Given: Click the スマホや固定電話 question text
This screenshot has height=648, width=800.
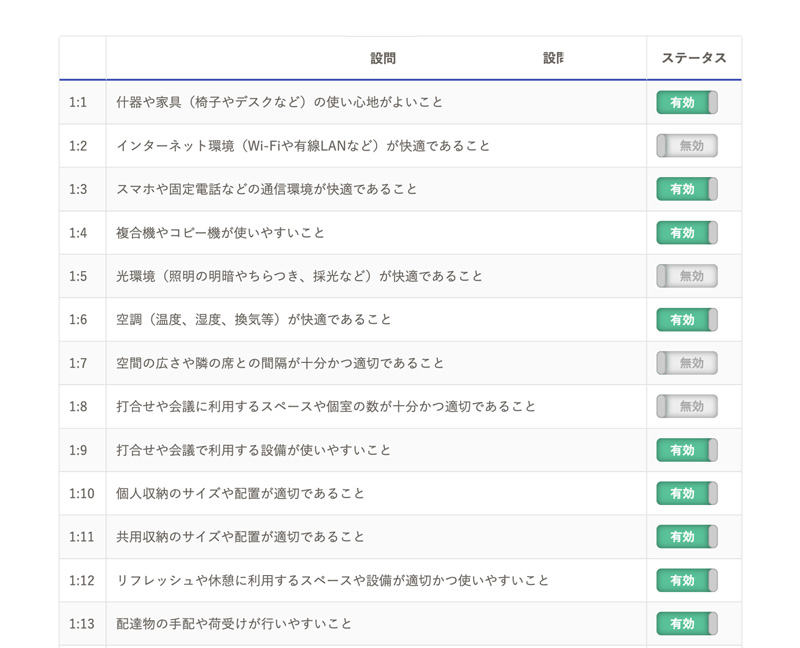Looking at the screenshot, I should tap(266, 189).
